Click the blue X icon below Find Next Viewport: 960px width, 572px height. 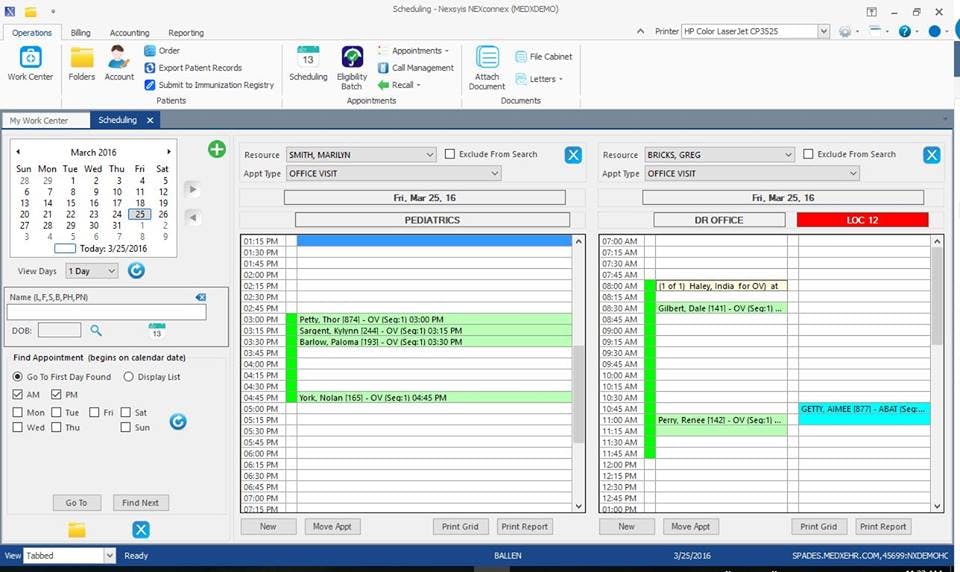coord(141,530)
